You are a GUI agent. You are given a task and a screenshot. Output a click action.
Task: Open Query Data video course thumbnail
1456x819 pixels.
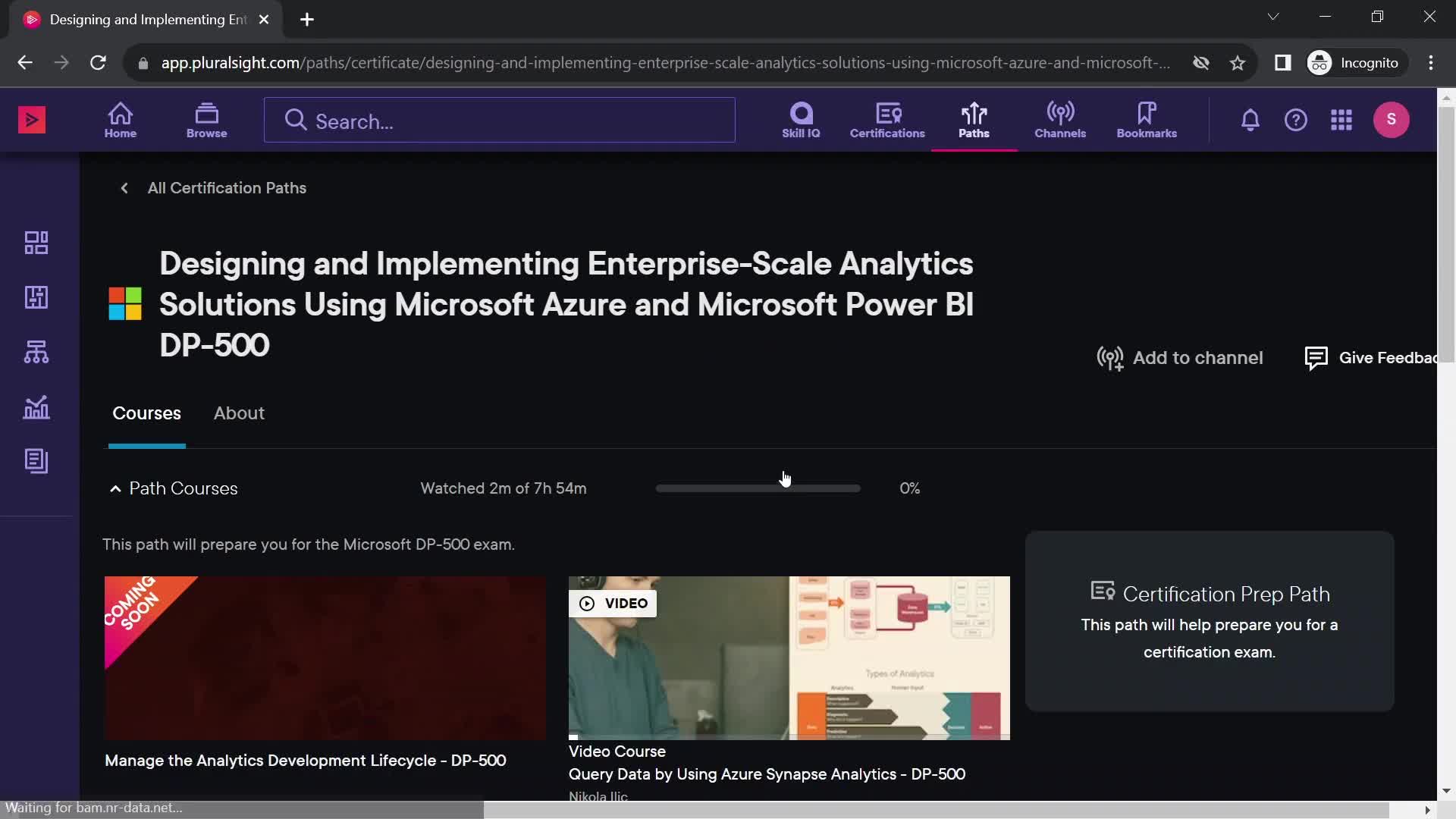[789, 656]
